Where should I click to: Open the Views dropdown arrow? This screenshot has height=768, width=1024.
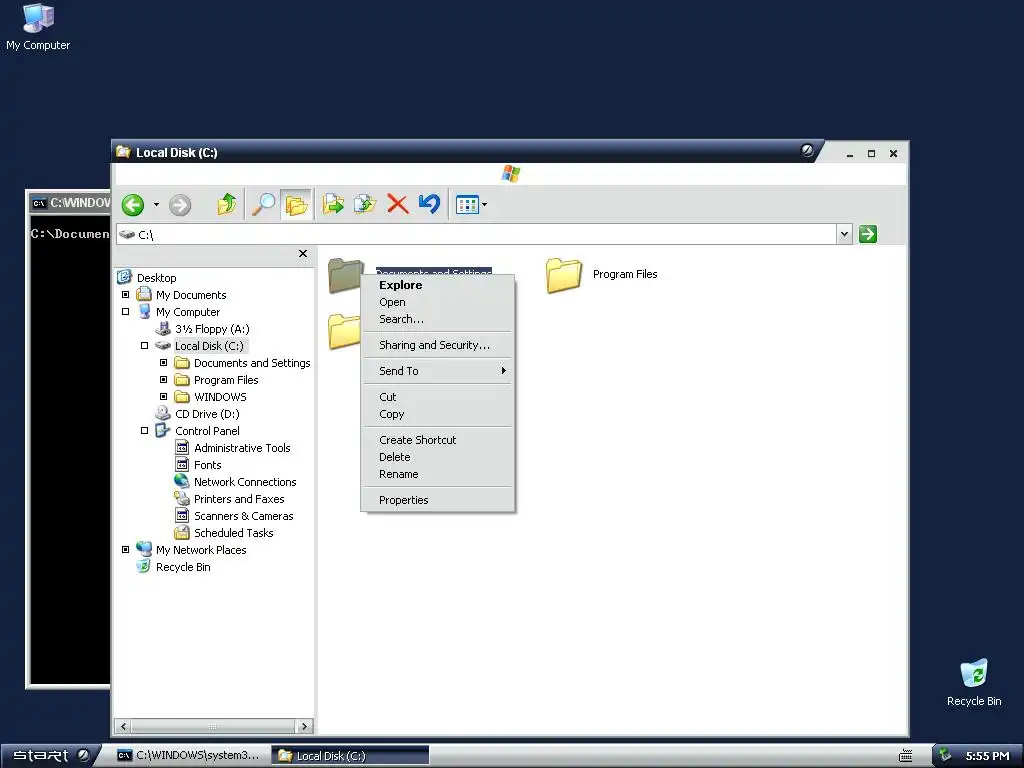click(x=485, y=205)
